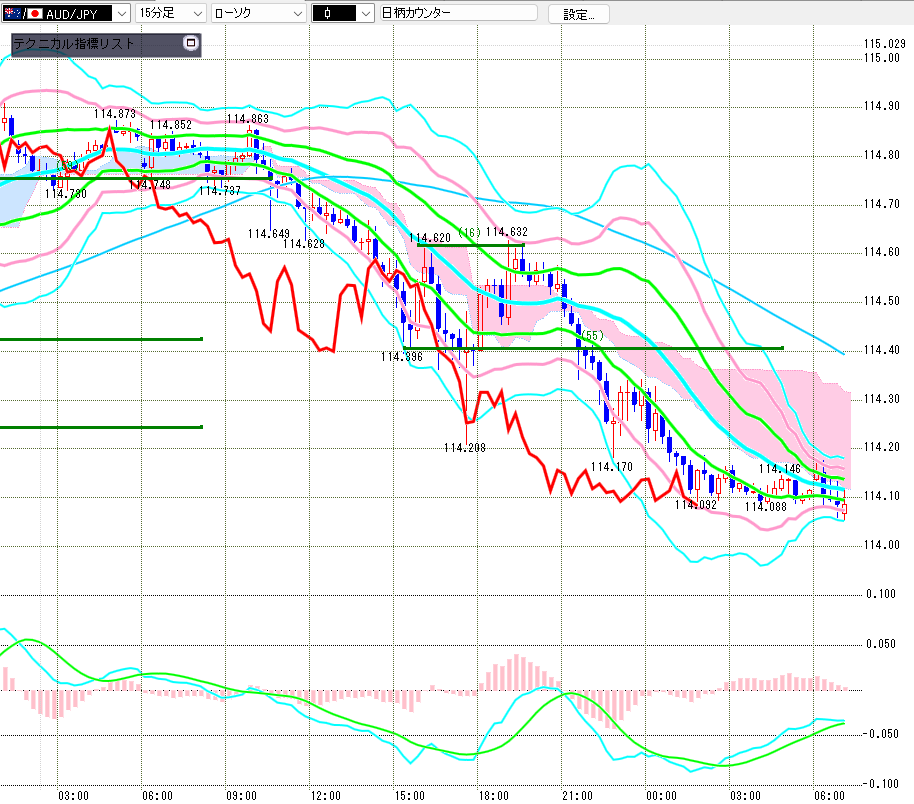The image size is (914, 804).
Task: Click the 114.620 price label
Action: click(x=430, y=238)
